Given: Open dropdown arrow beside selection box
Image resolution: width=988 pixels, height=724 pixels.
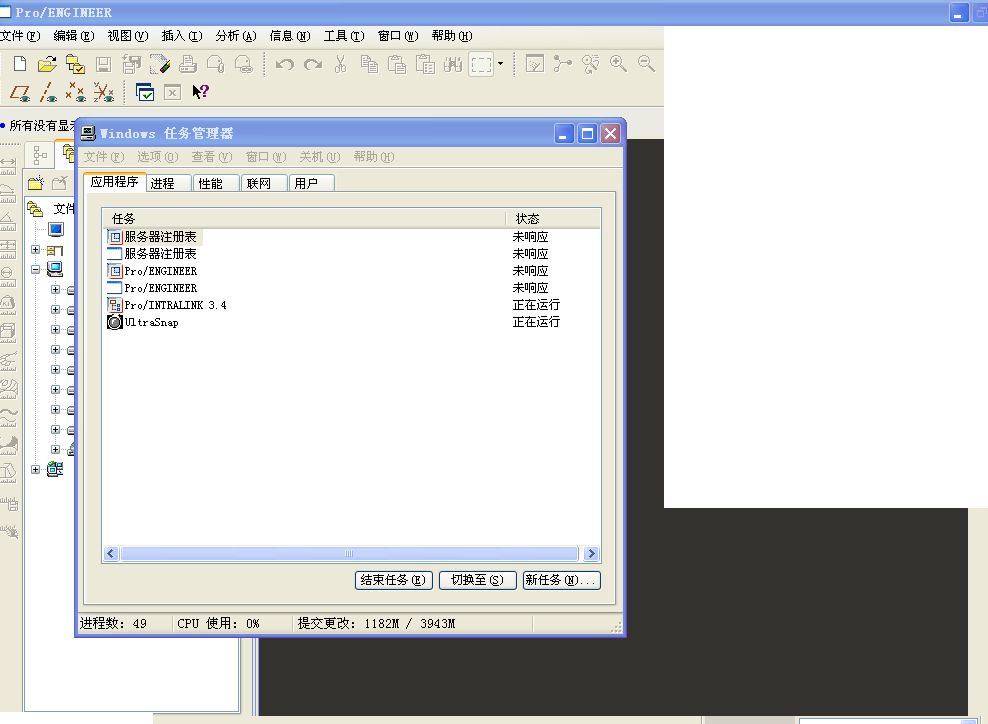Looking at the screenshot, I should [x=500, y=64].
